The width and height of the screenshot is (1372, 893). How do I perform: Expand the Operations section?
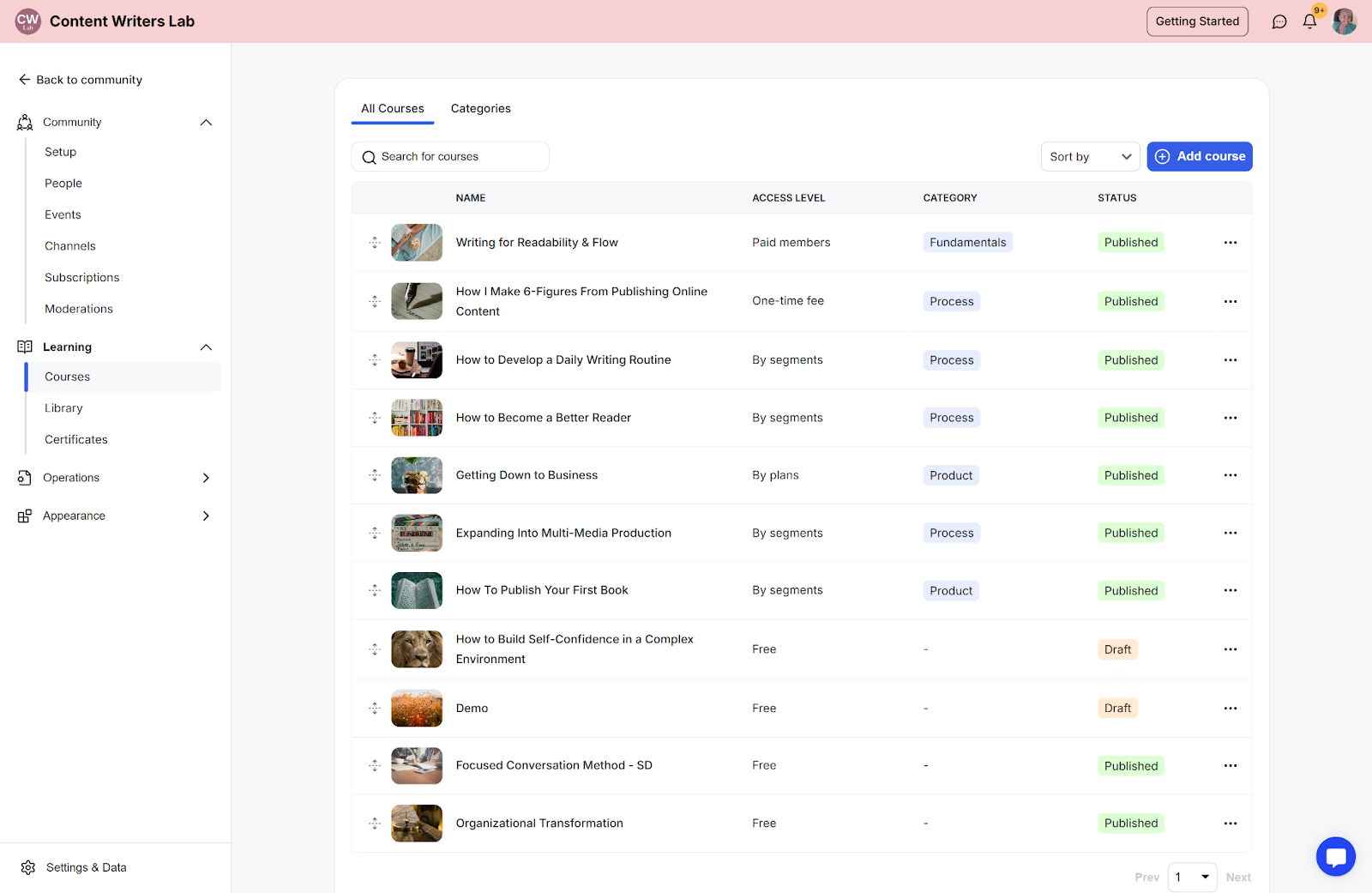pyautogui.click(x=206, y=478)
